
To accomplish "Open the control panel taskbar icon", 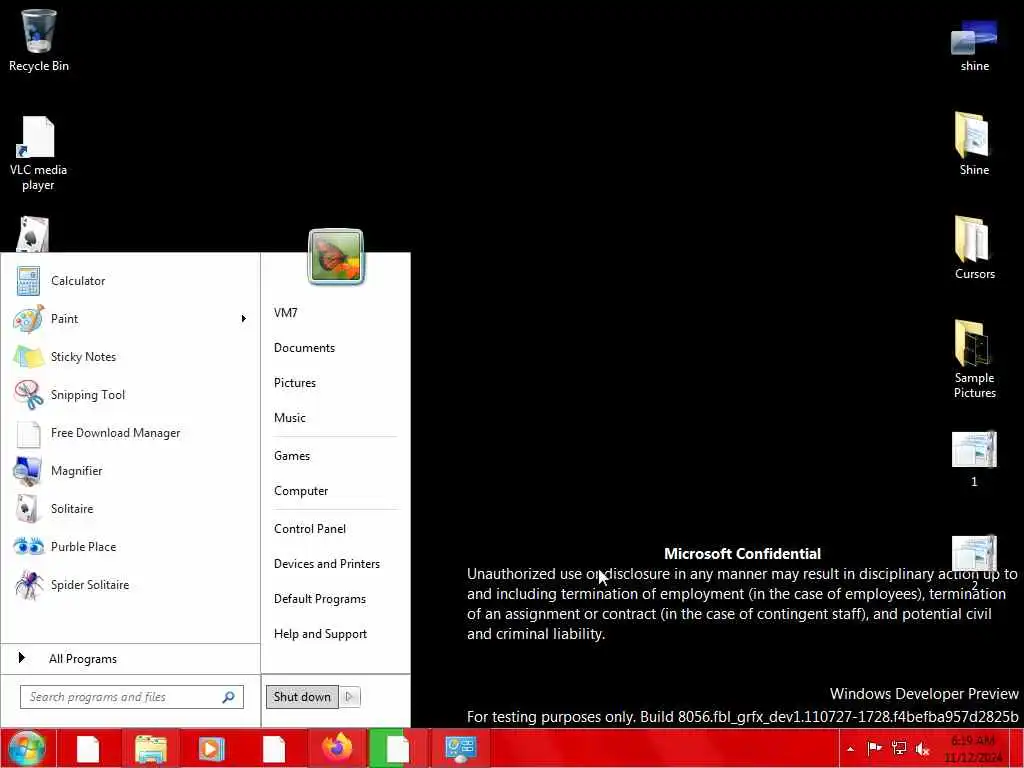I will (x=460, y=749).
